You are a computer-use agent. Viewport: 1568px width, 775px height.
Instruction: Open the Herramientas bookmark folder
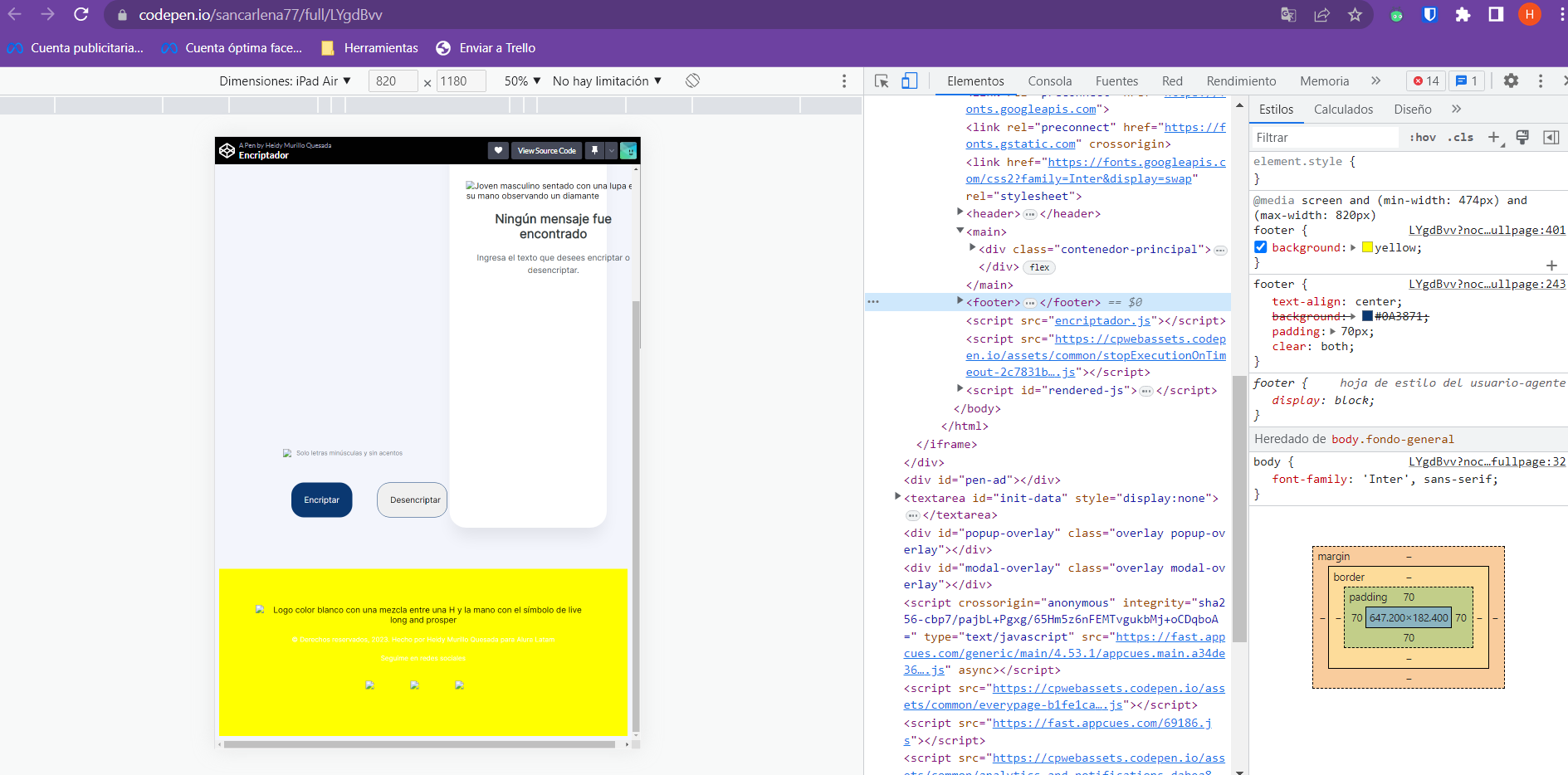coord(369,47)
